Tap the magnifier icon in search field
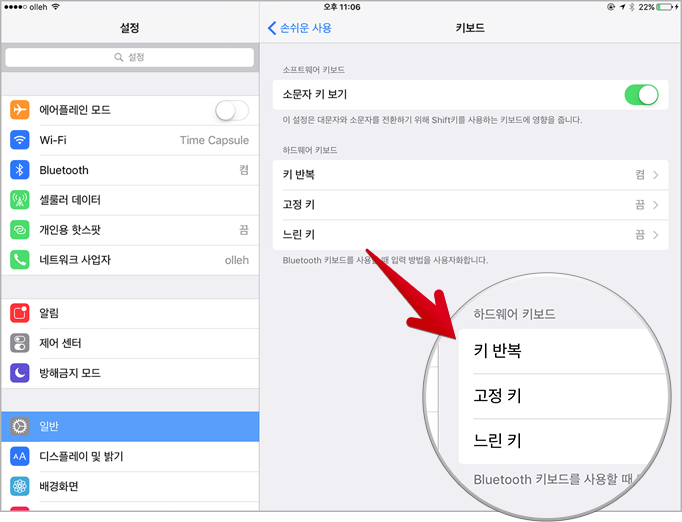This screenshot has width=682, height=522. coord(118,57)
